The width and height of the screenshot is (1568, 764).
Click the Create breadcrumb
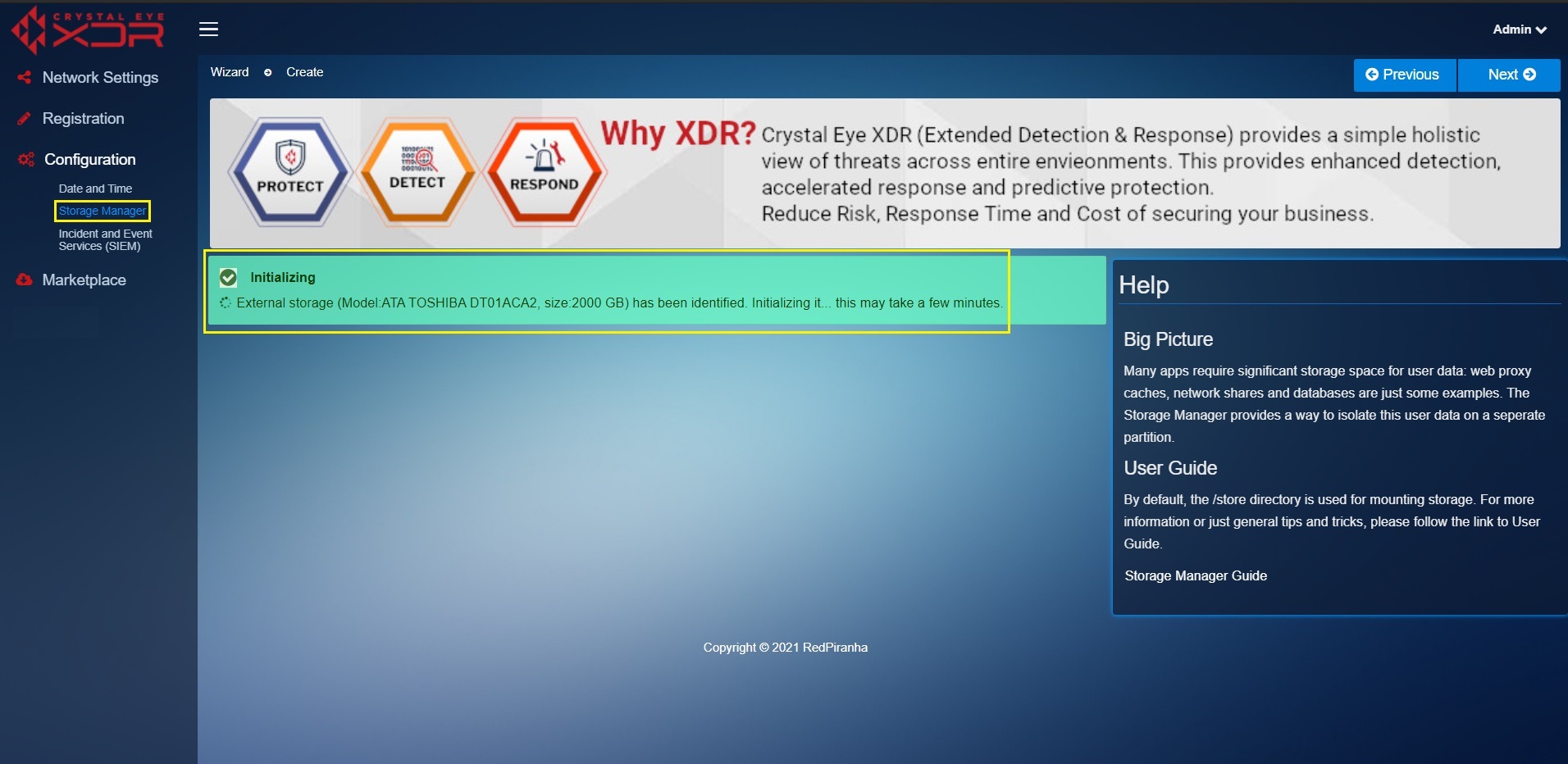305,72
